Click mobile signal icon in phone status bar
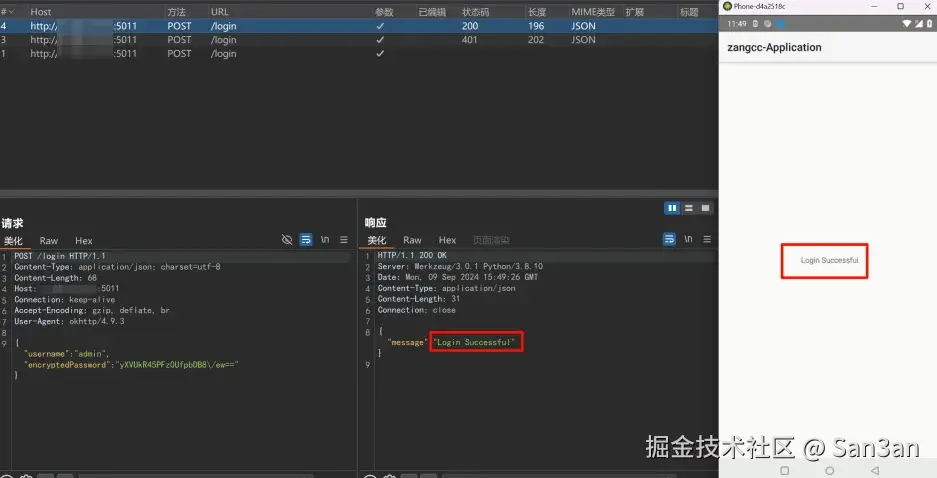Screen dimensions: 937x478 (x=918, y=23)
